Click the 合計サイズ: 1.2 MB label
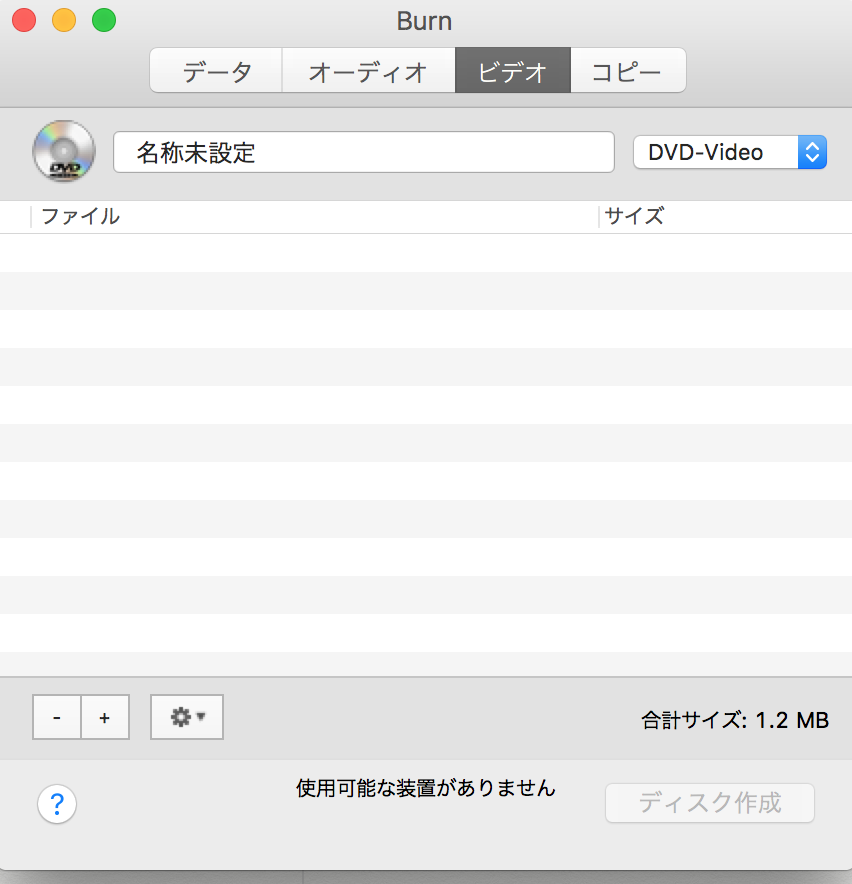 pyautogui.click(x=735, y=720)
